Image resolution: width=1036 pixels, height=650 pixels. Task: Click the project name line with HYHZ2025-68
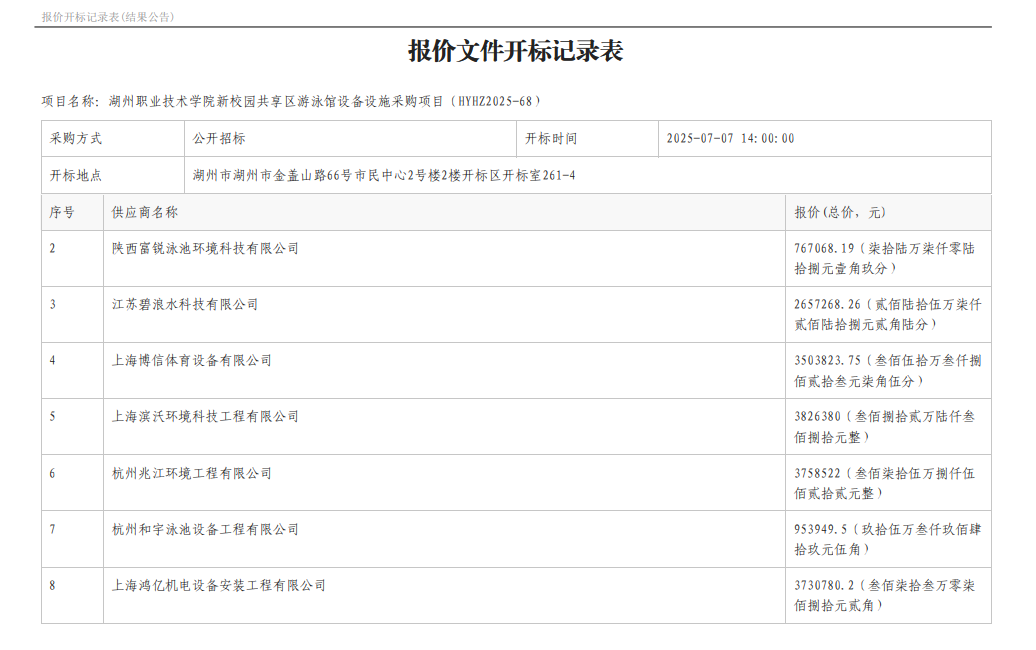291,101
